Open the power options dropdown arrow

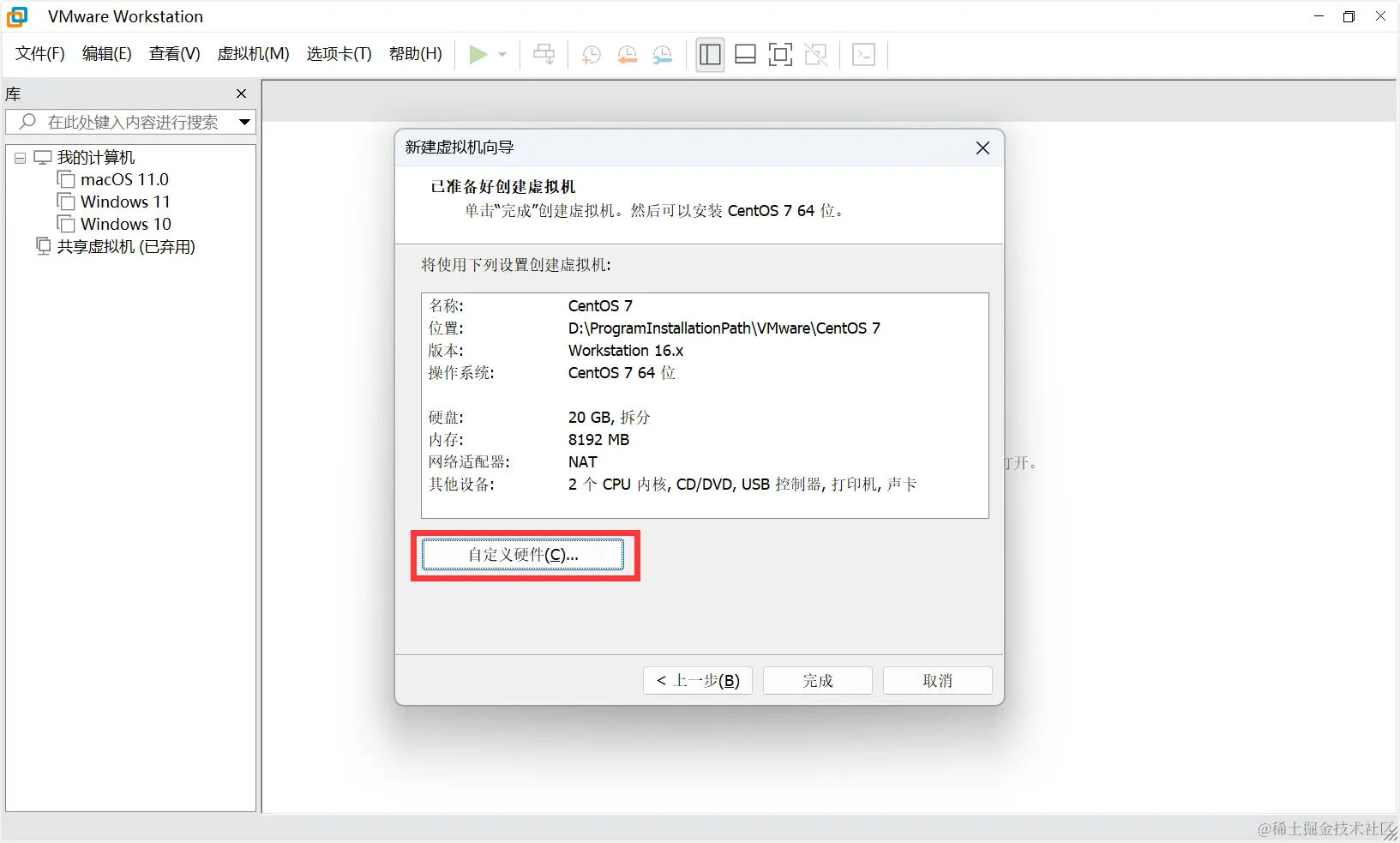click(502, 55)
